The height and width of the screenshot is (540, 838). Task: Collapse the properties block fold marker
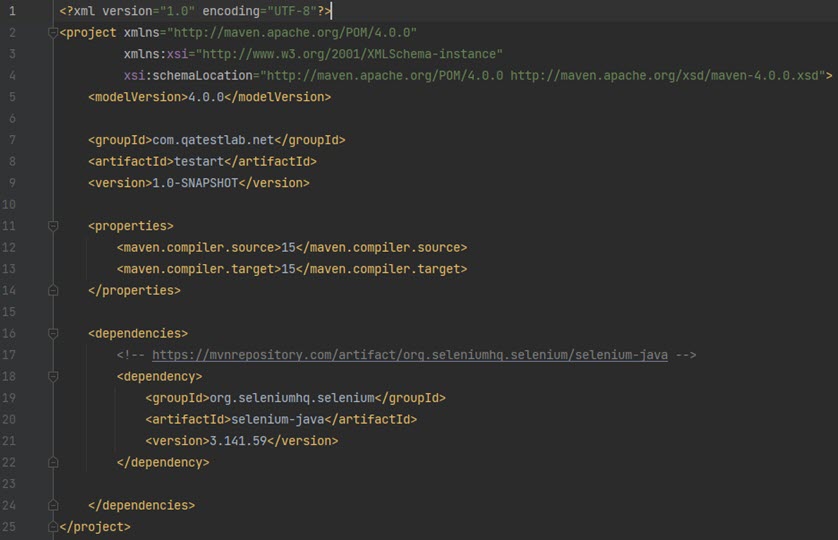click(x=53, y=226)
